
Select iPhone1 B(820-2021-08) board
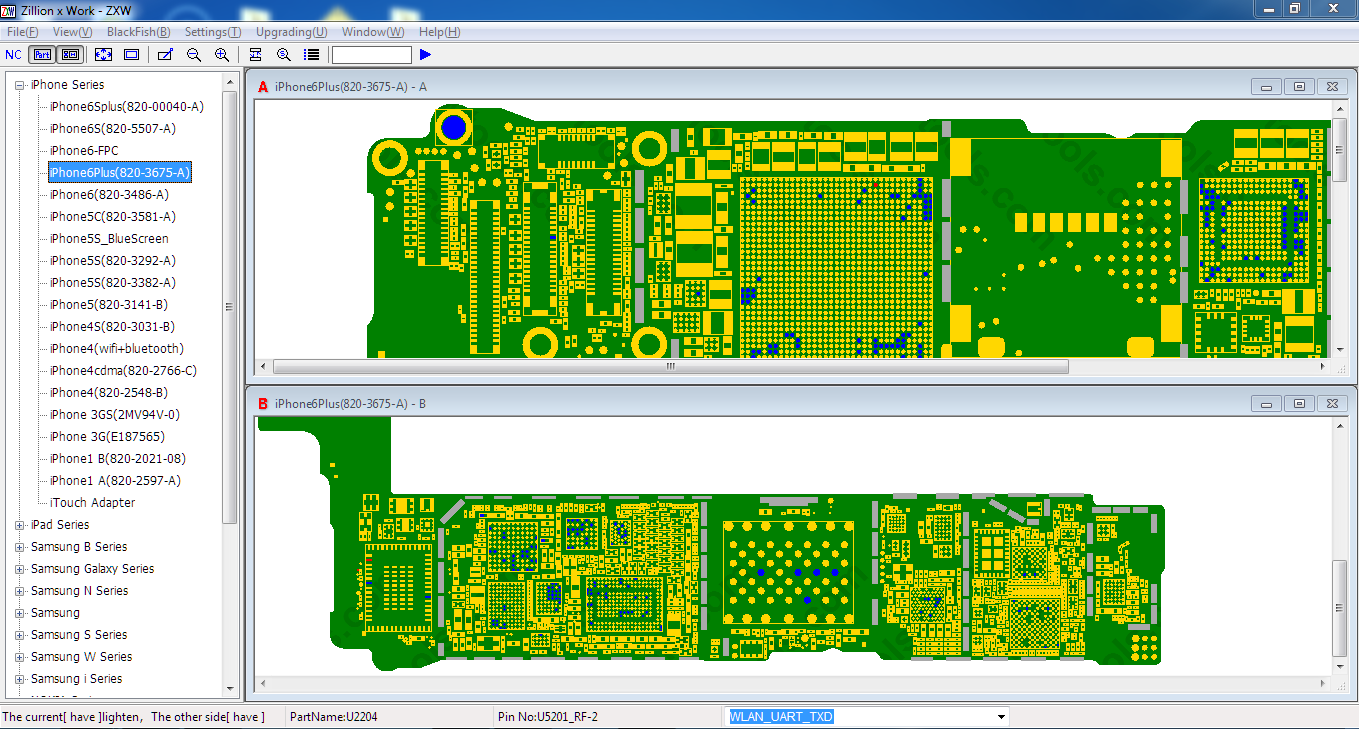(118, 459)
